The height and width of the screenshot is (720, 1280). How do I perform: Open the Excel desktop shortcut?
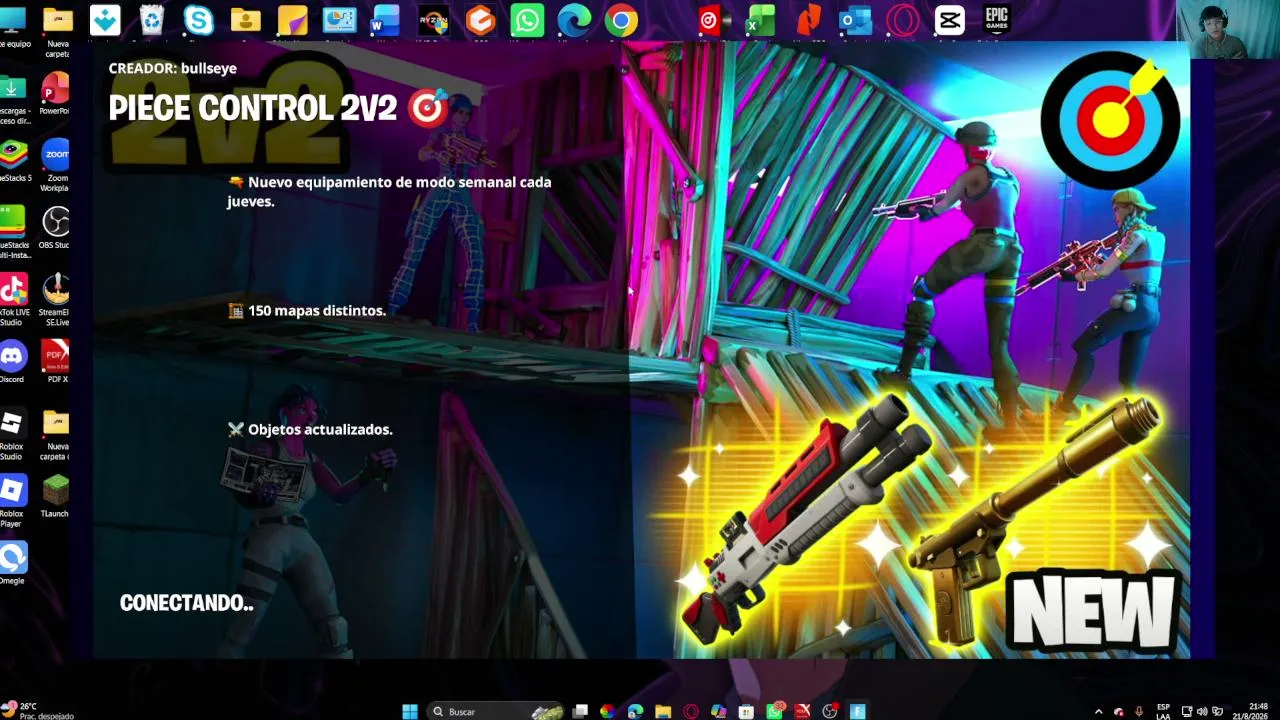point(762,20)
